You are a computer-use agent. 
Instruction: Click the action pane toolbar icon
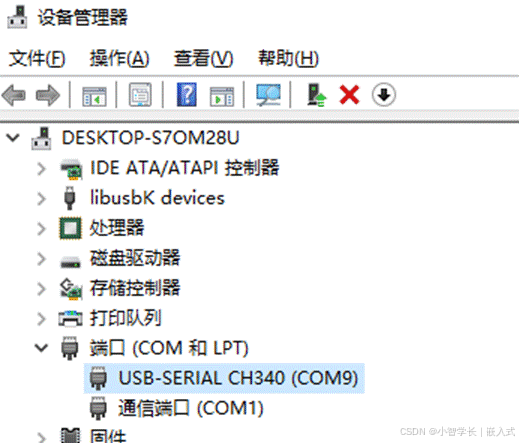(x=222, y=97)
